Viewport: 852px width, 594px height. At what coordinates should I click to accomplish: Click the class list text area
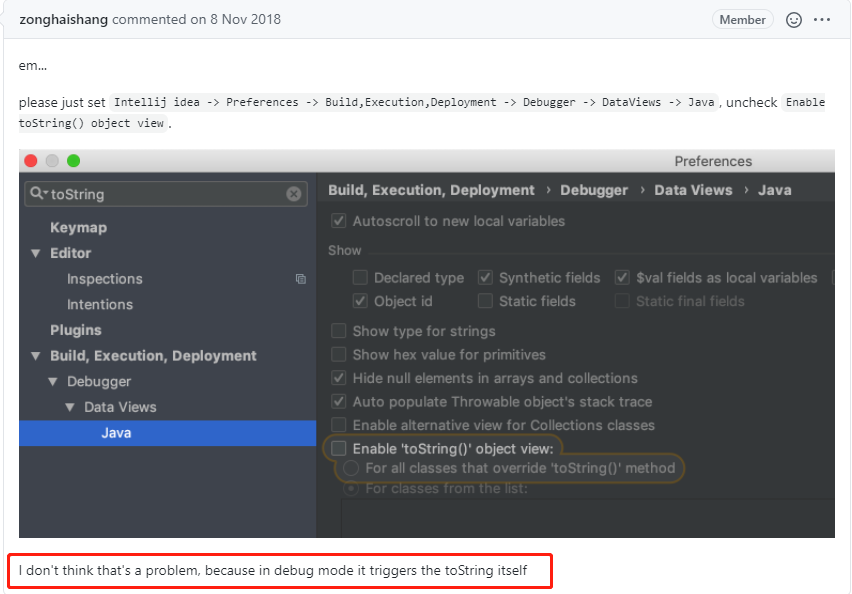pos(588,517)
